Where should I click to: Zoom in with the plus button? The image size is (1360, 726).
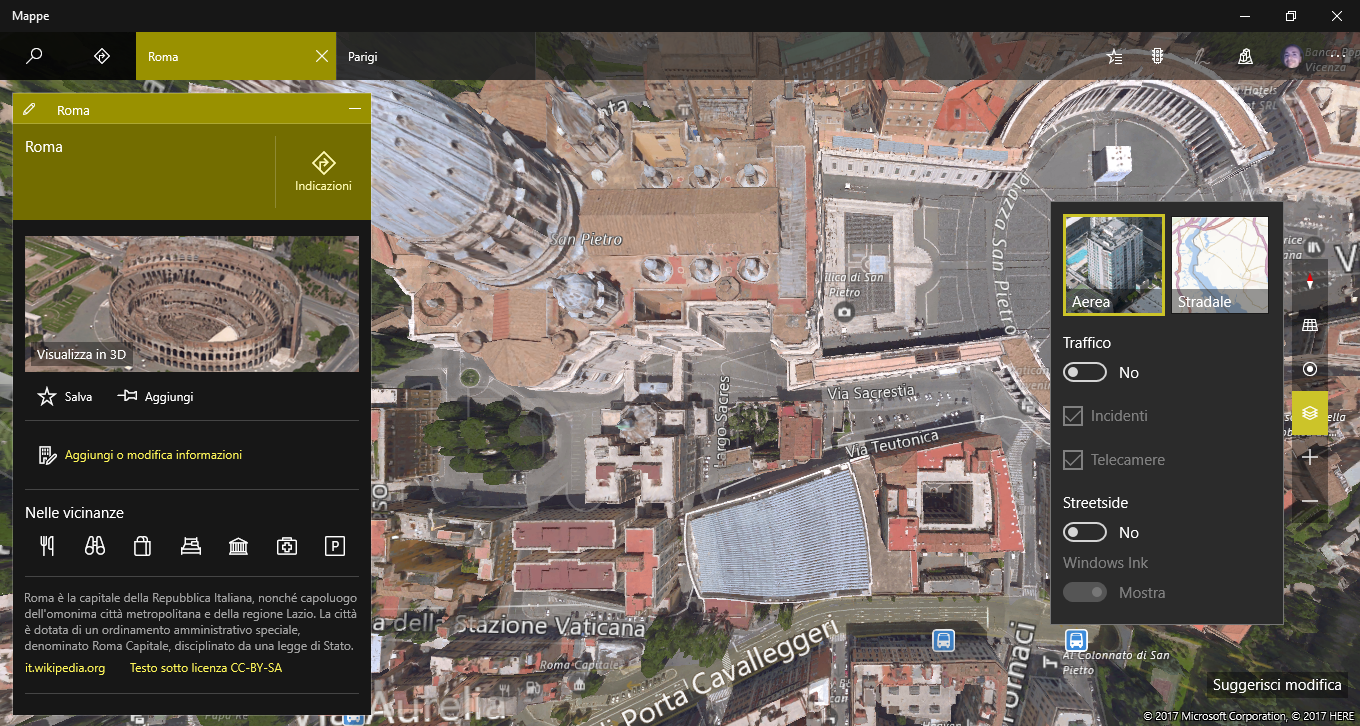click(1310, 457)
